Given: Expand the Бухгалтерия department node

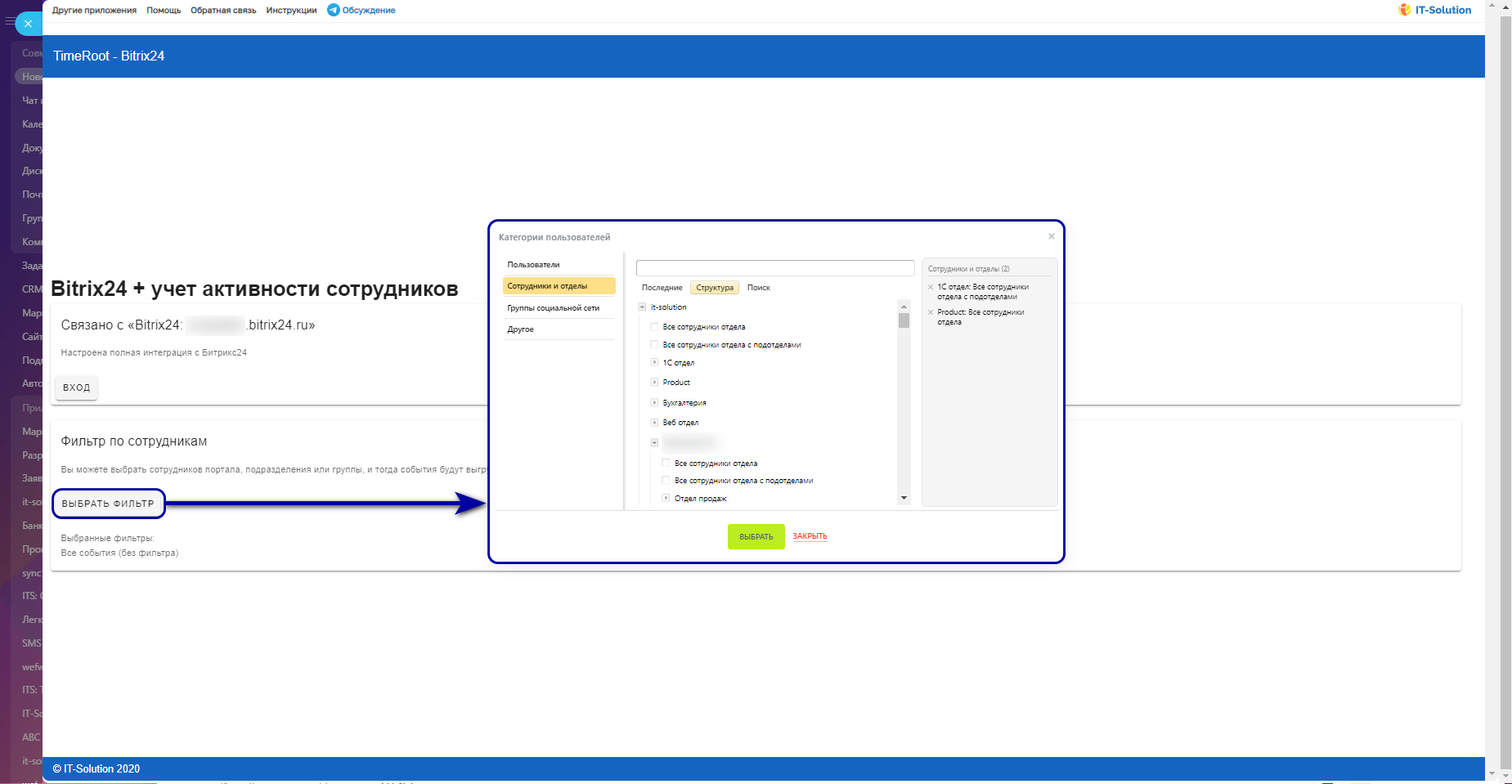Looking at the screenshot, I should [654, 402].
